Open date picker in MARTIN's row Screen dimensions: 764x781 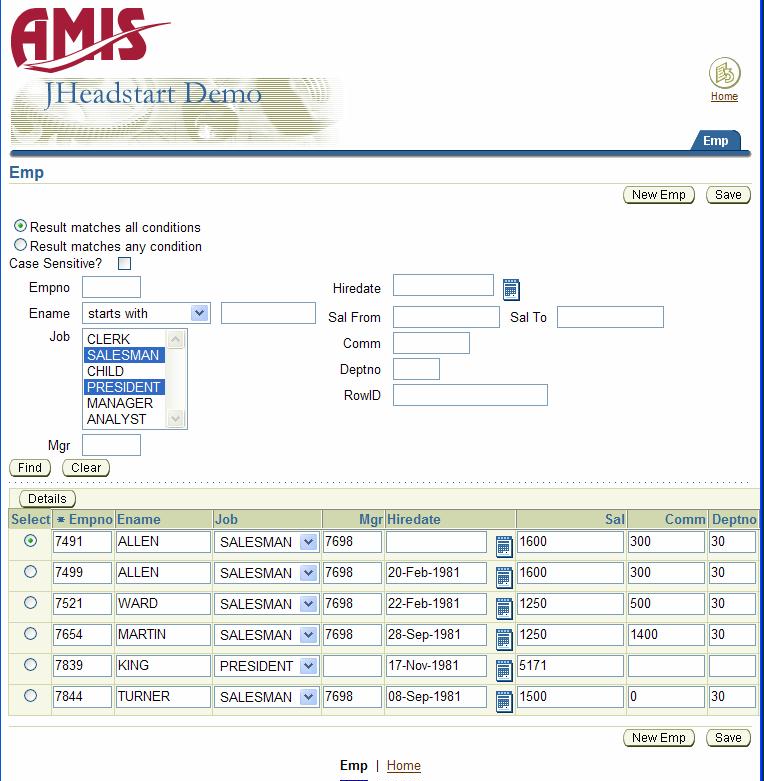pyautogui.click(x=504, y=638)
